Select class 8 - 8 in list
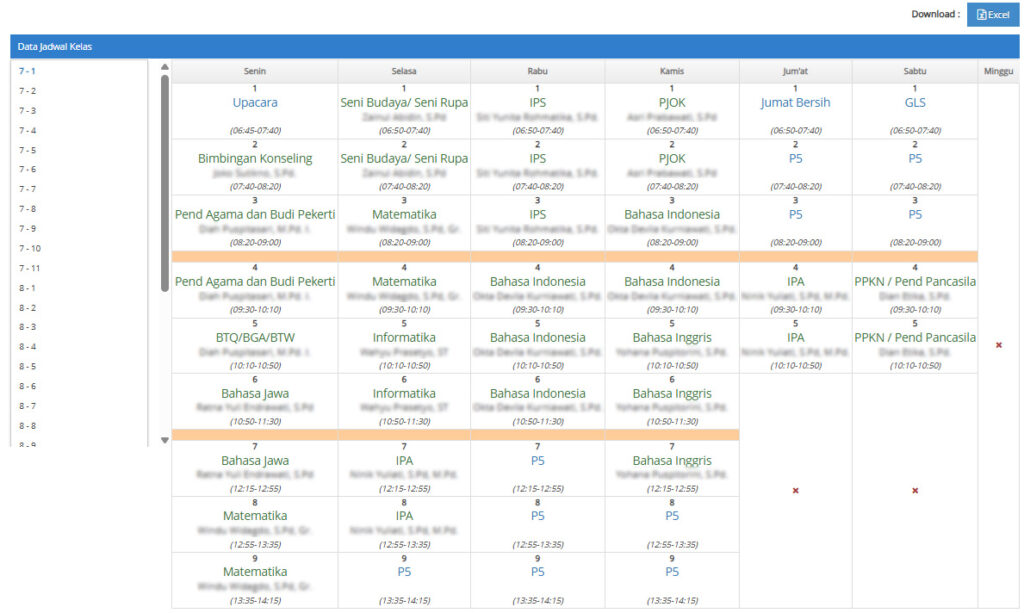 pos(27,426)
